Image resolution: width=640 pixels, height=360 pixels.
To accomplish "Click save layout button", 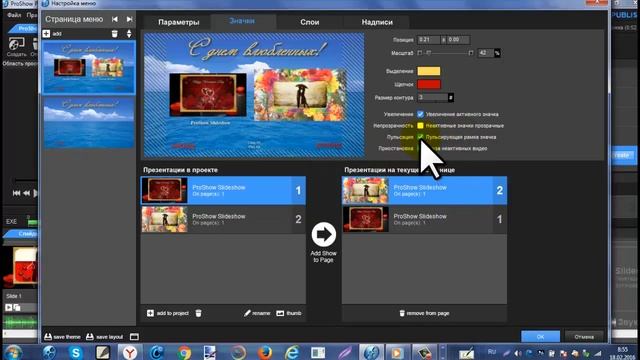I will coord(104,337).
